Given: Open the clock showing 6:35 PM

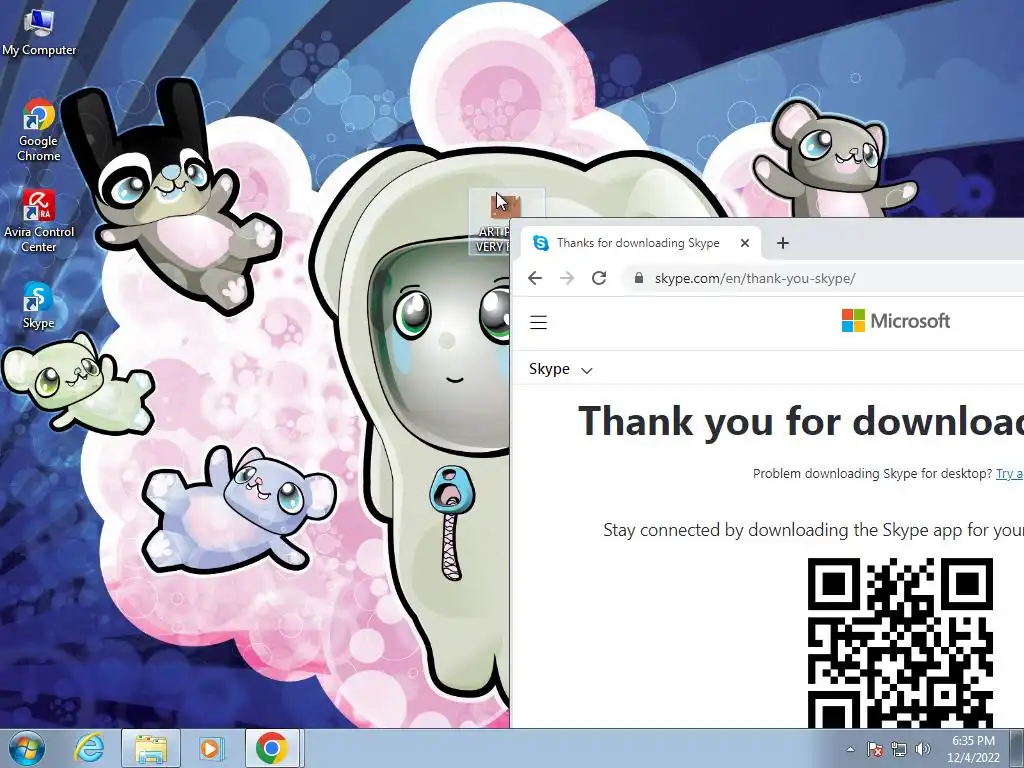Looking at the screenshot, I should click(973, 749).
